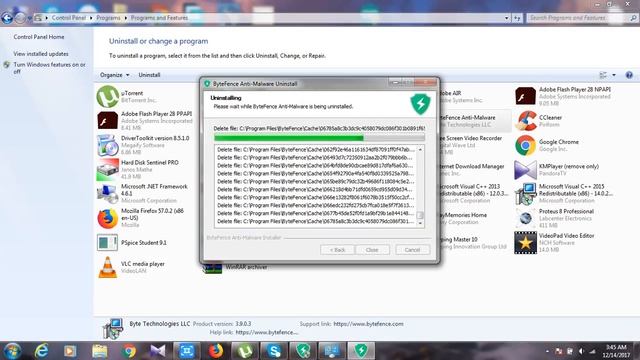The width and height of the screenshot is (640, 360).
Task: Open Internet Explorer from the taskbar
Action: (42, 351)
